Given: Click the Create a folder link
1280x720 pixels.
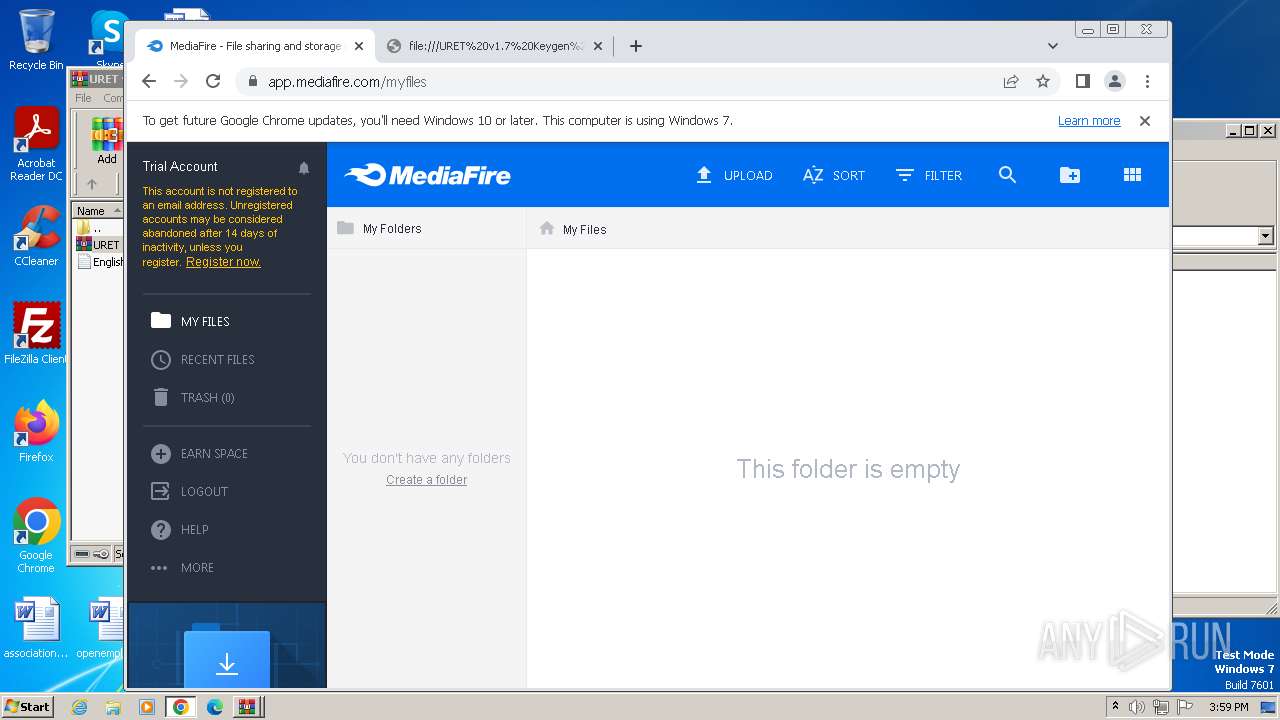Looking at the screenshot, I should 427,480.
